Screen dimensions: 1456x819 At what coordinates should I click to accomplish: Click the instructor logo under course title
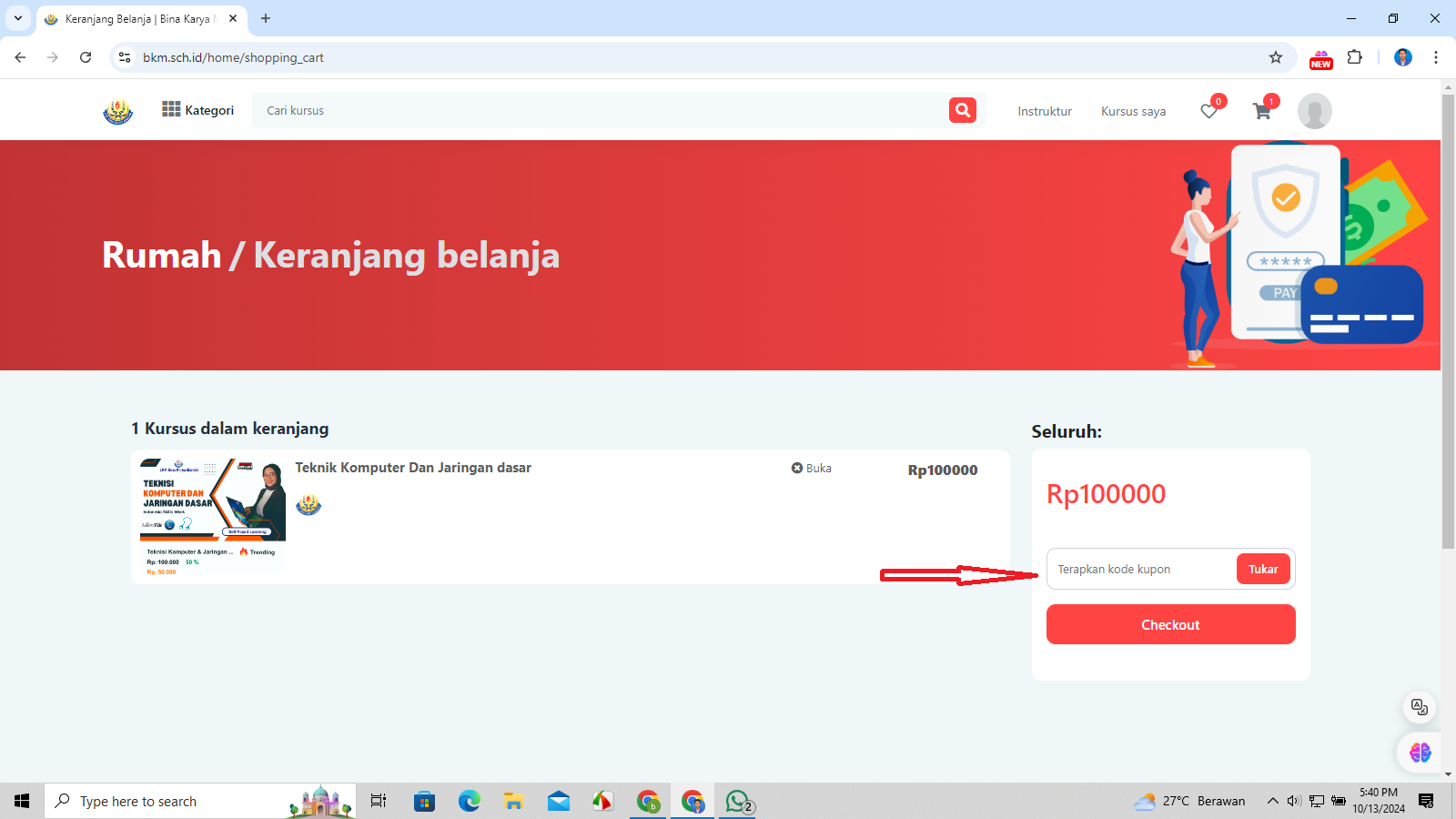point(308,504)
